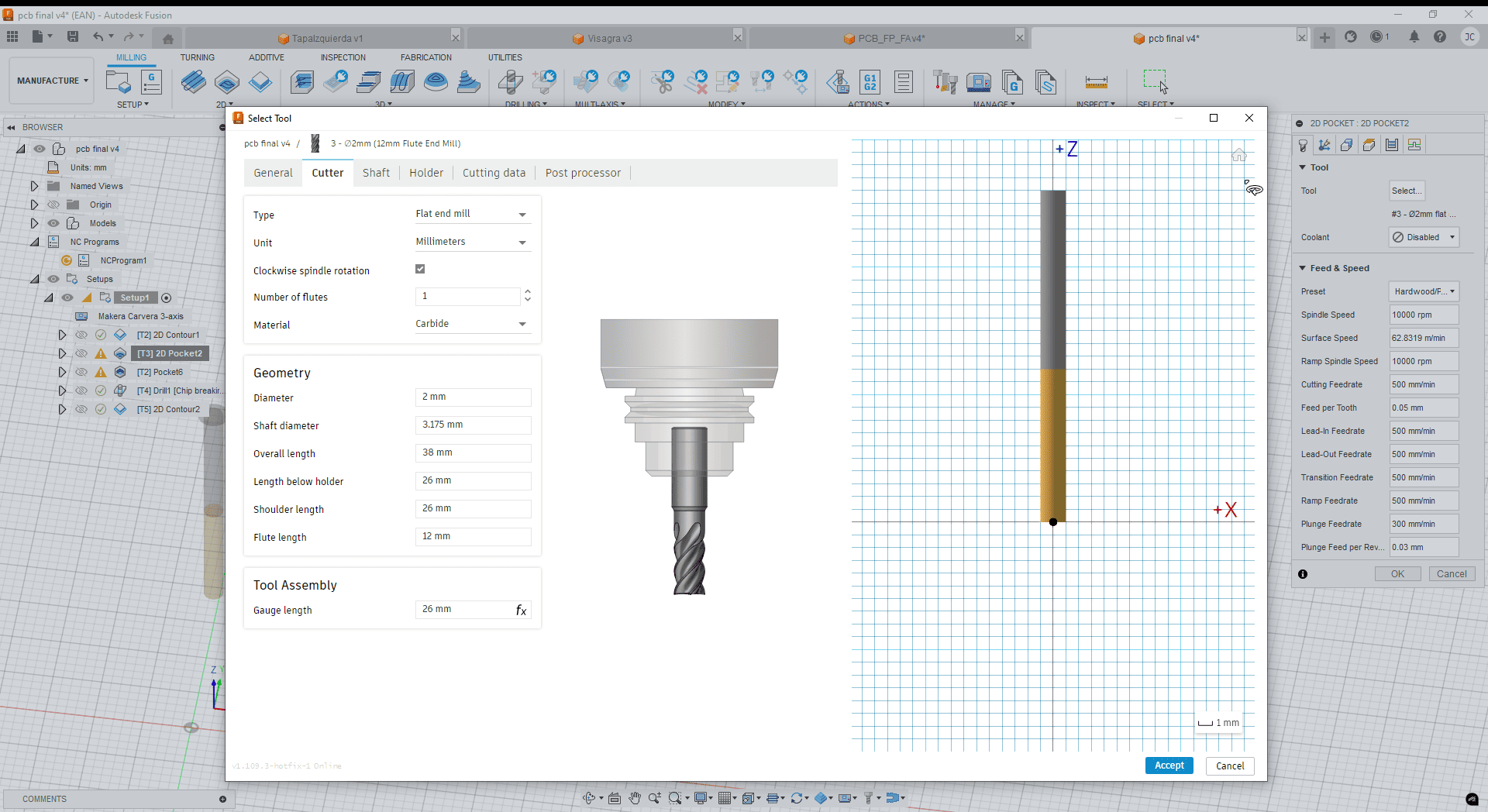Screen dimensions: 1488x812
Task: Accept the tool selection
Action: [1169, 766]
